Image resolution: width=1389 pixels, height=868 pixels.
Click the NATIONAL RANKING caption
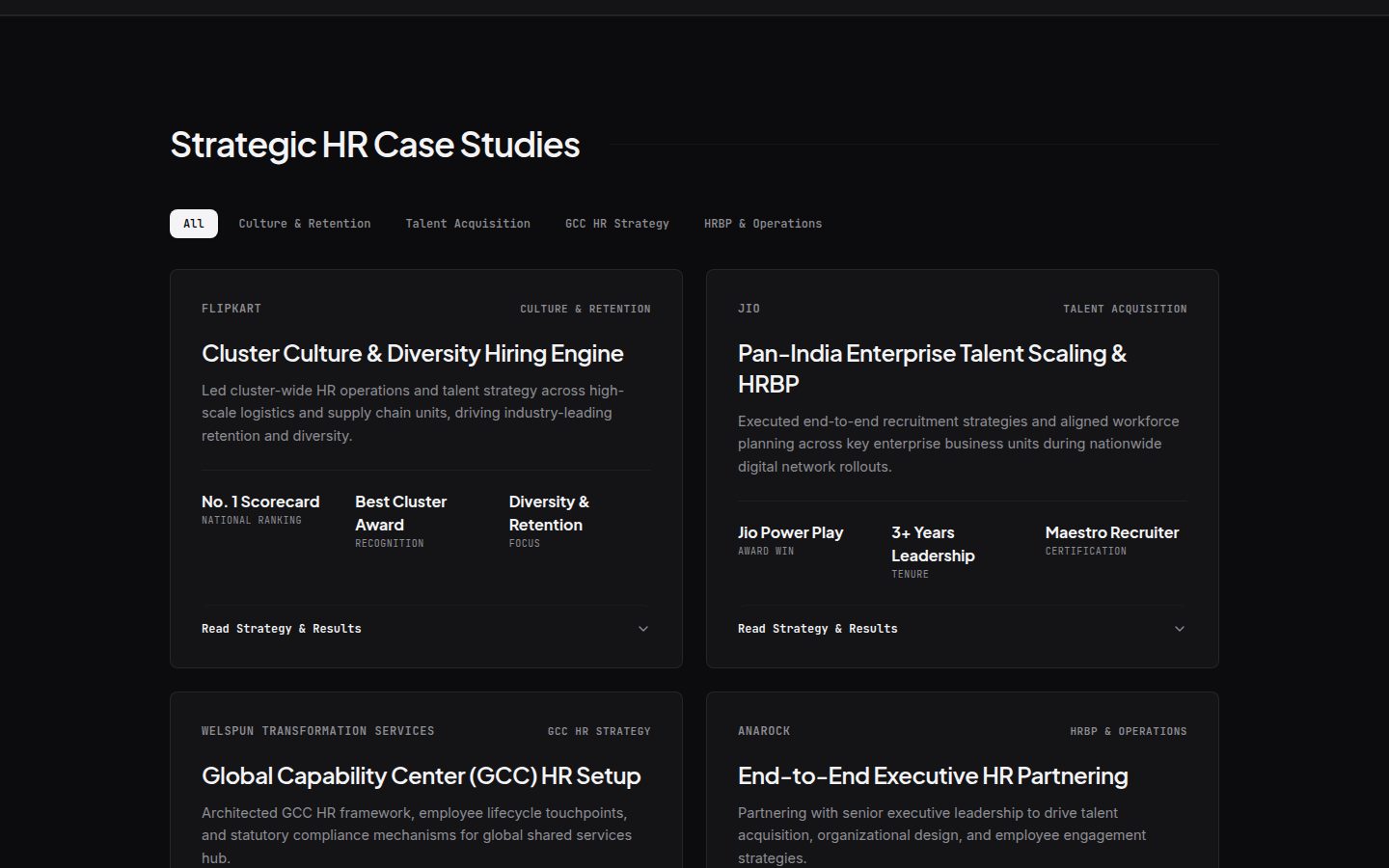(252, 521)
